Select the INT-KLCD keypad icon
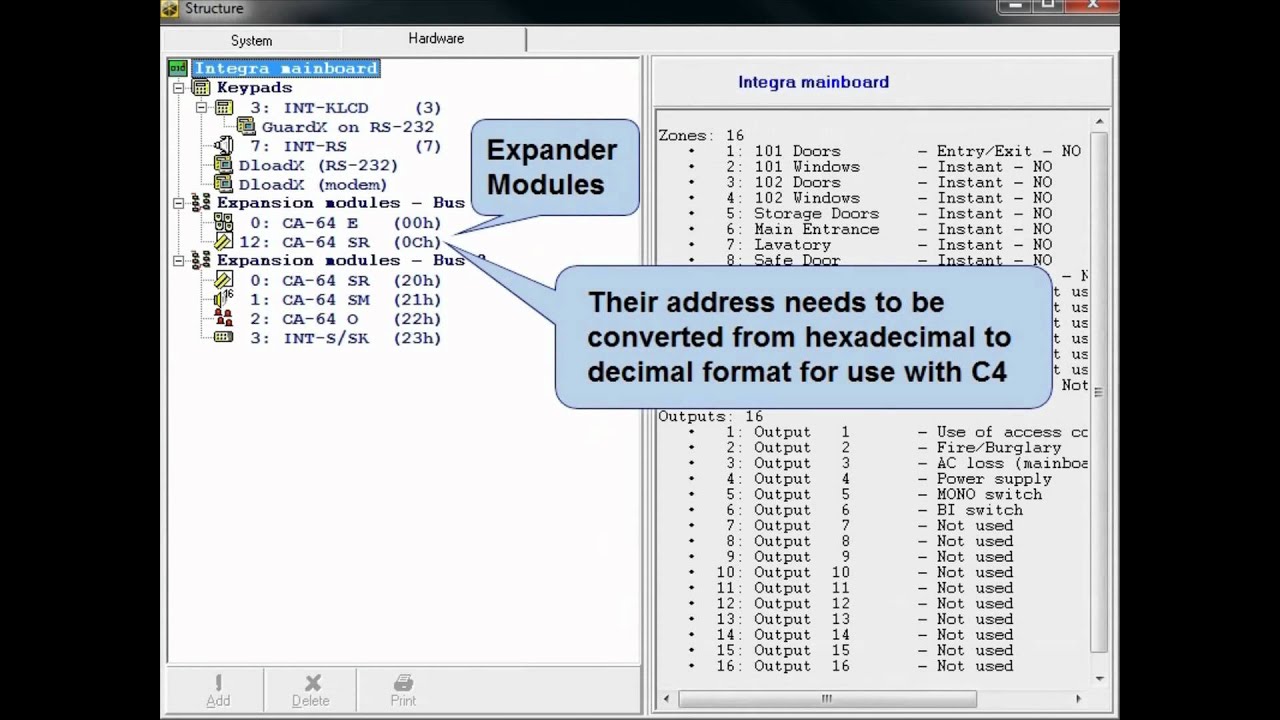This screenshot has height=720, width=1280. click(x=223, y=107)
